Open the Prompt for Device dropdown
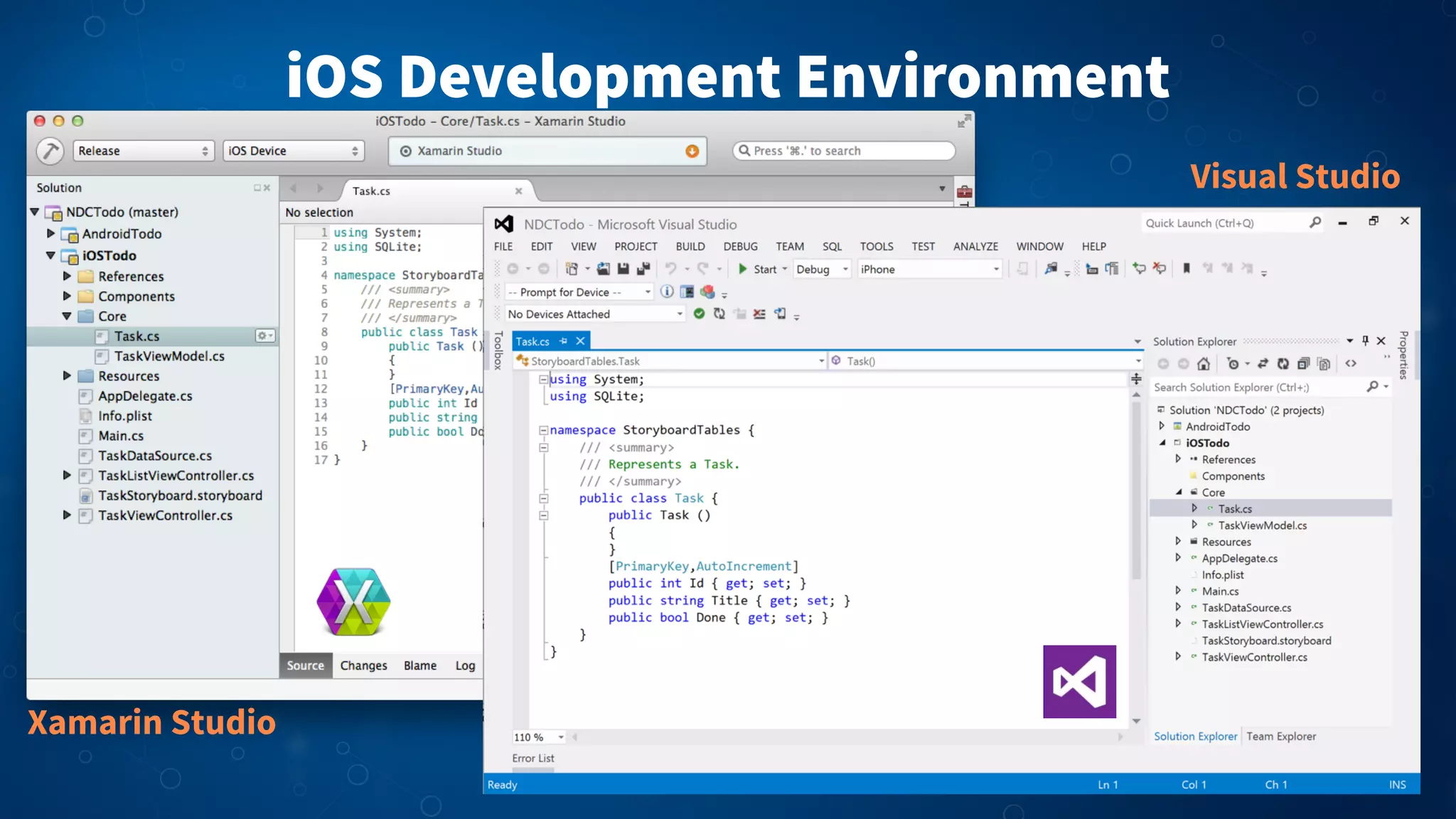 (579, 292)
